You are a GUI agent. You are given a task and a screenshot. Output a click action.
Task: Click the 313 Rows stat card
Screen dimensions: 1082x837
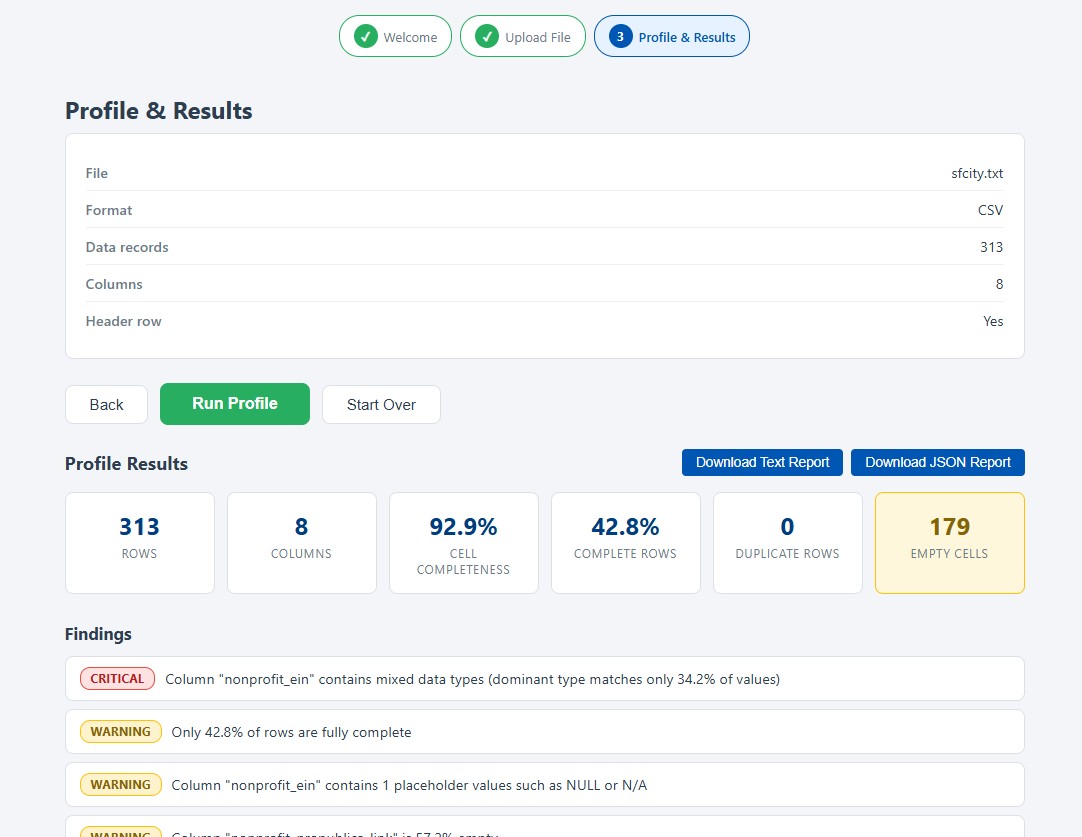139,542
